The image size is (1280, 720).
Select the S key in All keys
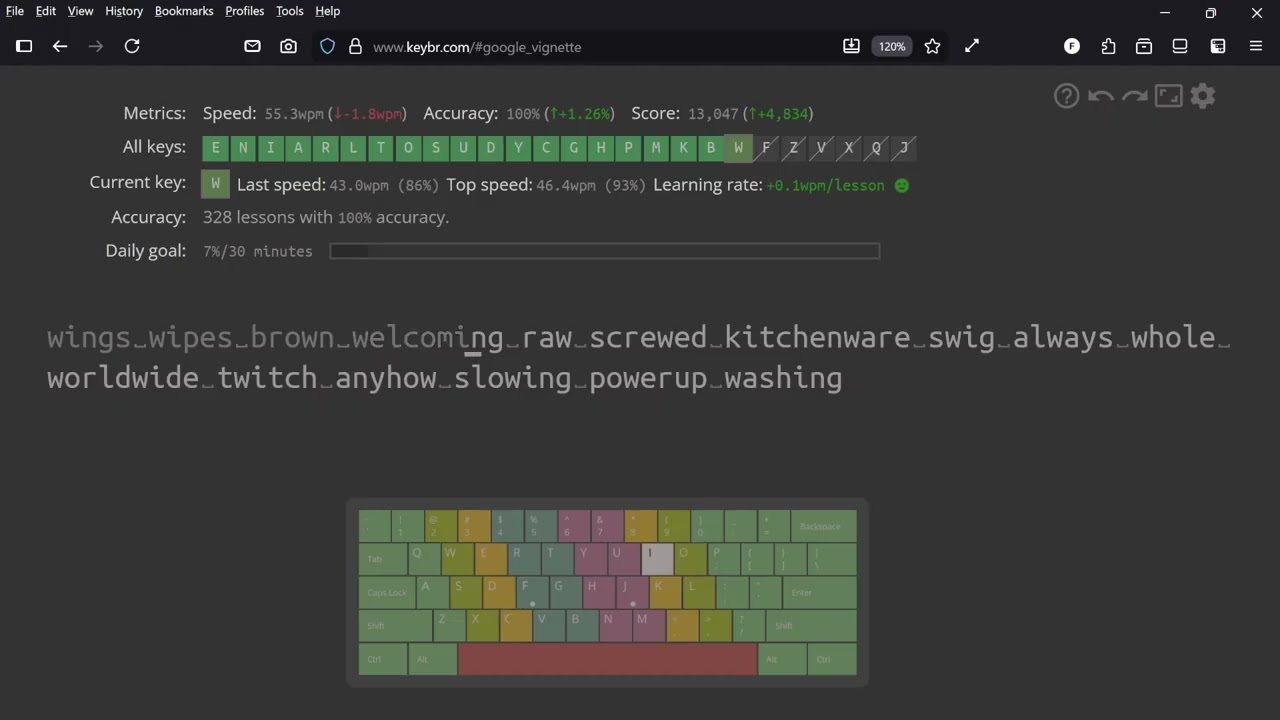(x=435, y=148)
